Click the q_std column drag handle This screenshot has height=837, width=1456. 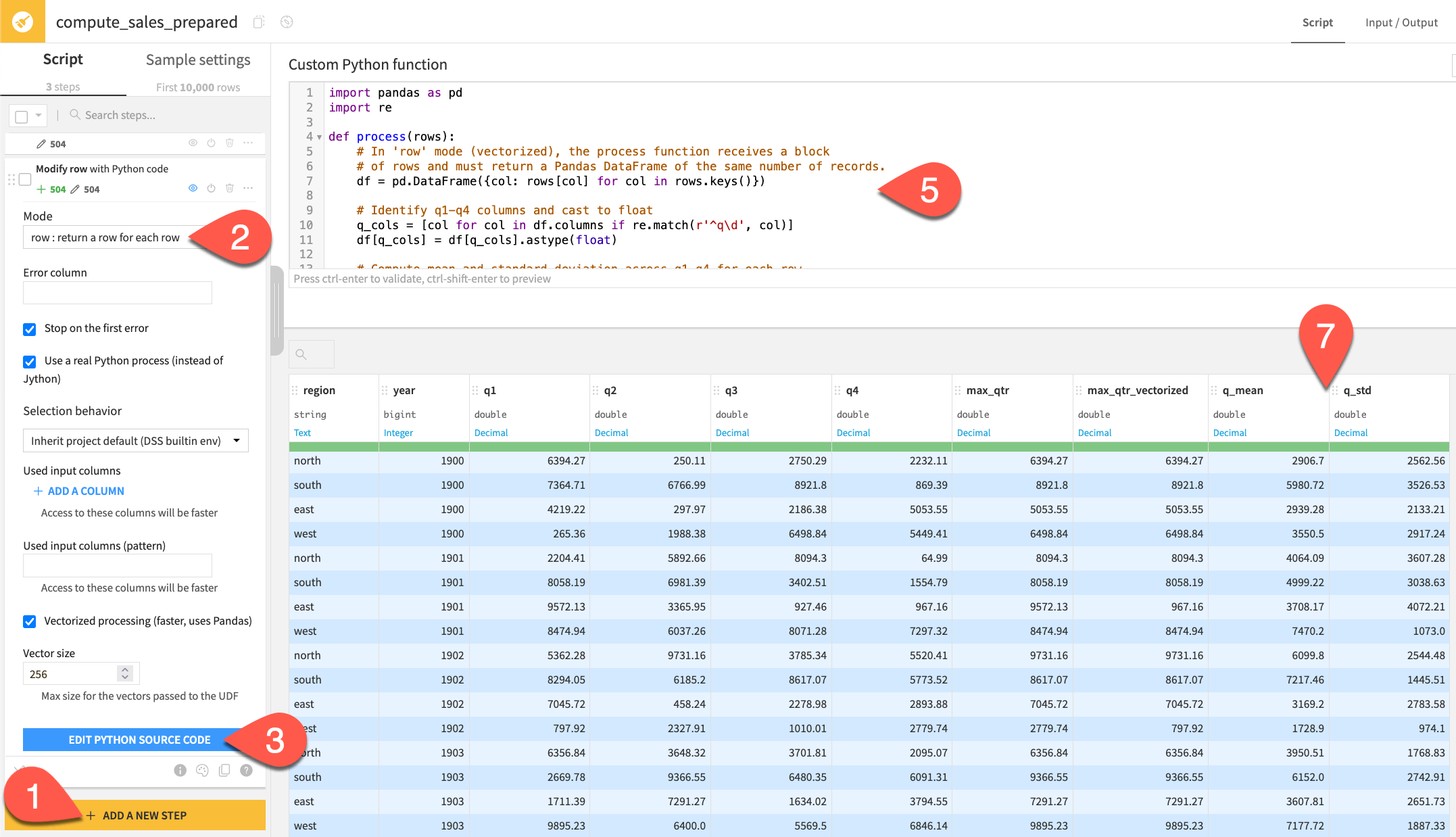pyautogui.click(x=1335, y=390)
